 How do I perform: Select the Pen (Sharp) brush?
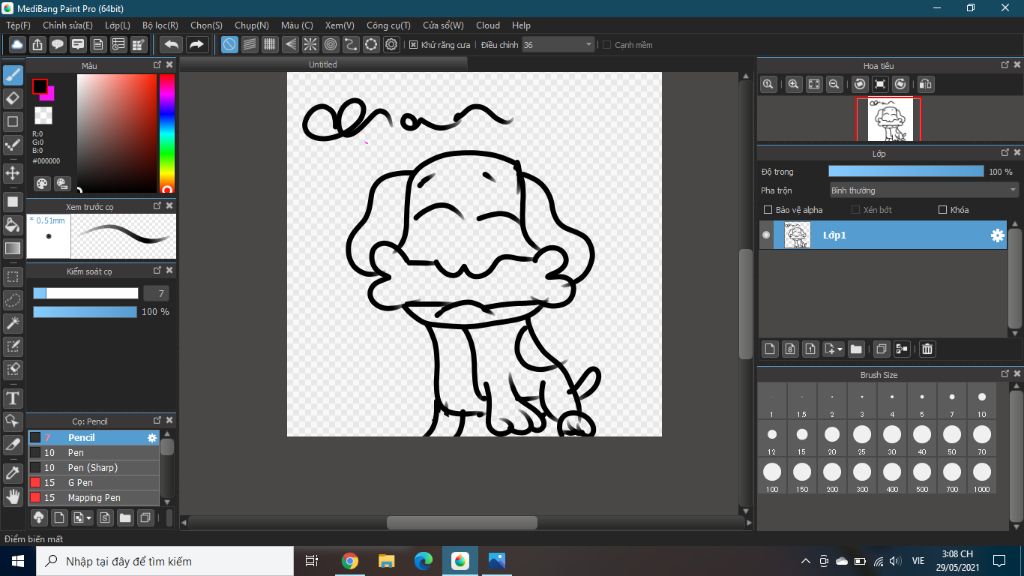pyautogui.click(x=94, y=468)
